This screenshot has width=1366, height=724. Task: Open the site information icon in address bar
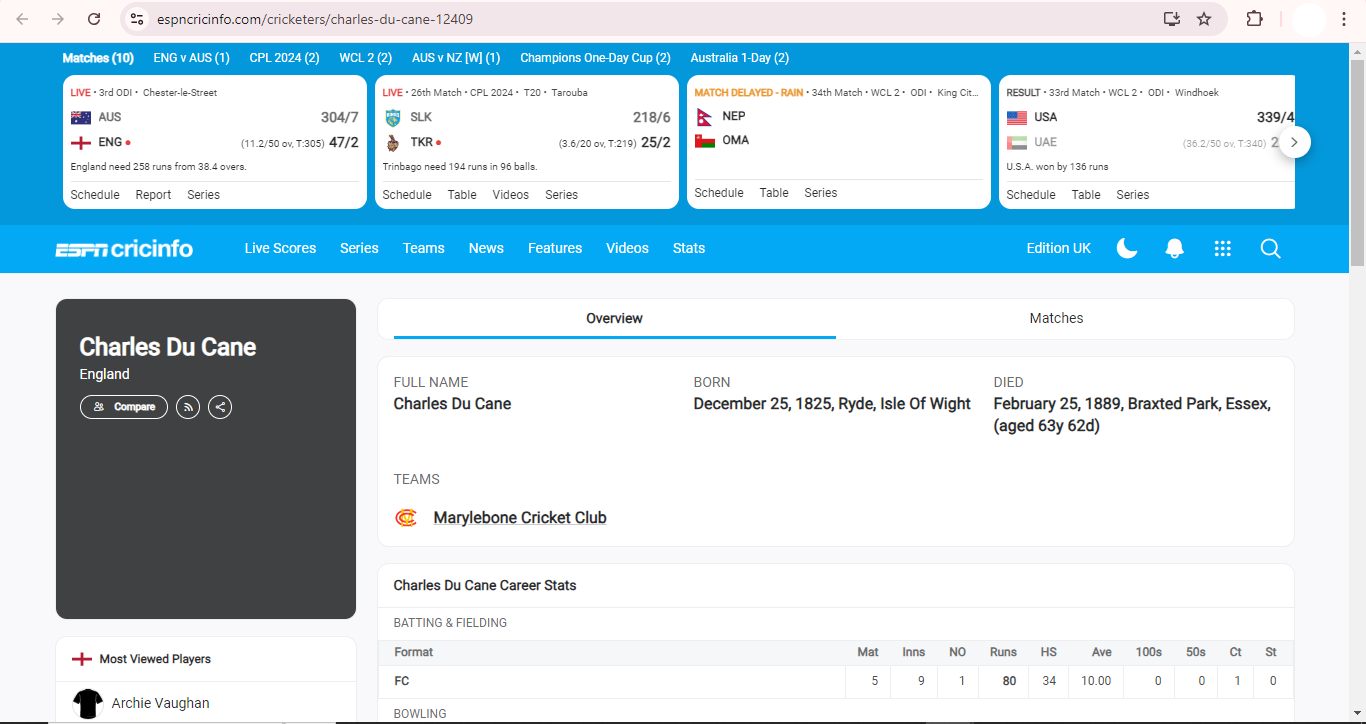coord(137,19)
